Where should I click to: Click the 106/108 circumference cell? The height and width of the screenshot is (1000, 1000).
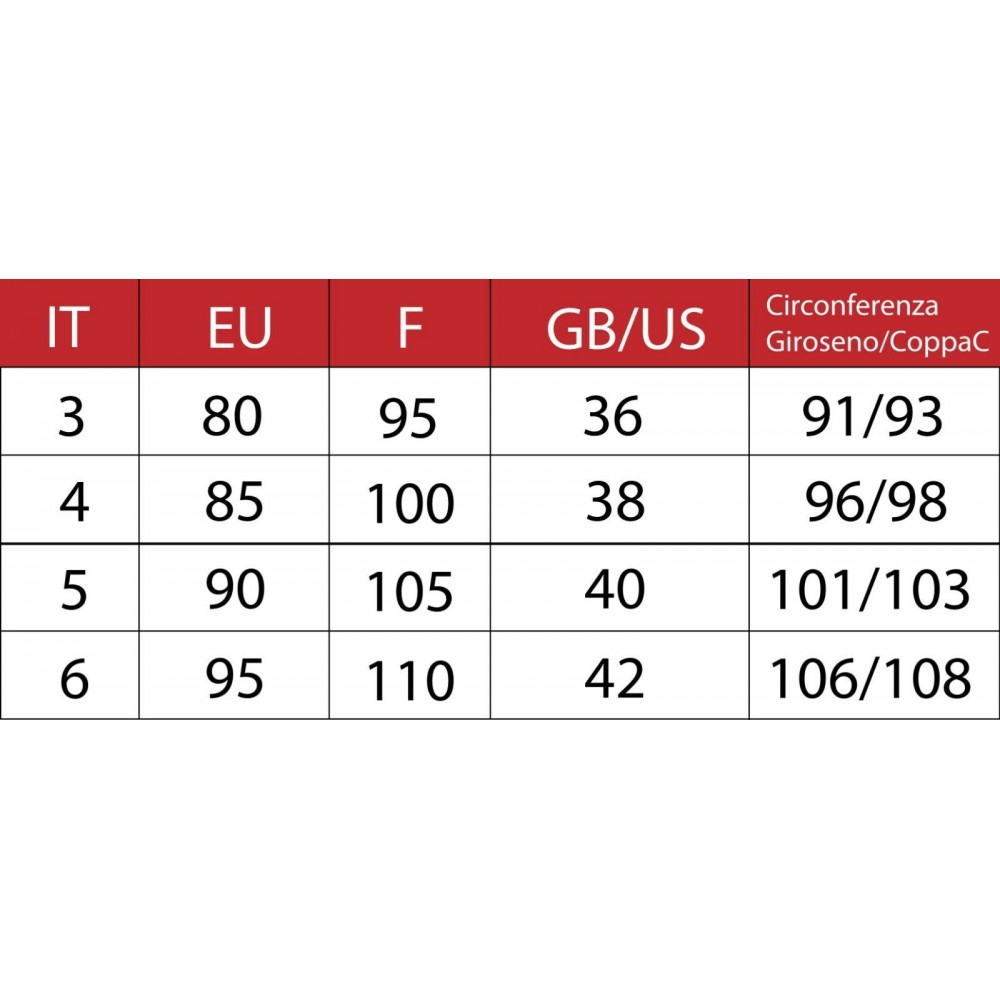tap(870, 677)
